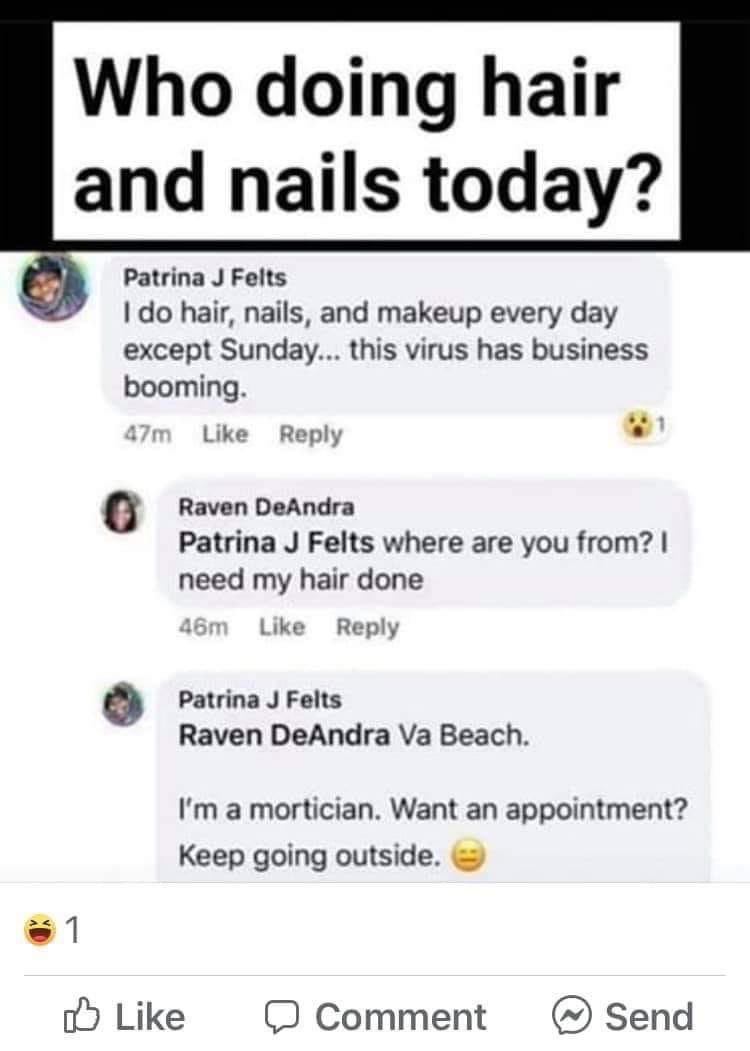Click the bold Raven DeAndra mention
750x1051 pixels.
coord(284,735)
